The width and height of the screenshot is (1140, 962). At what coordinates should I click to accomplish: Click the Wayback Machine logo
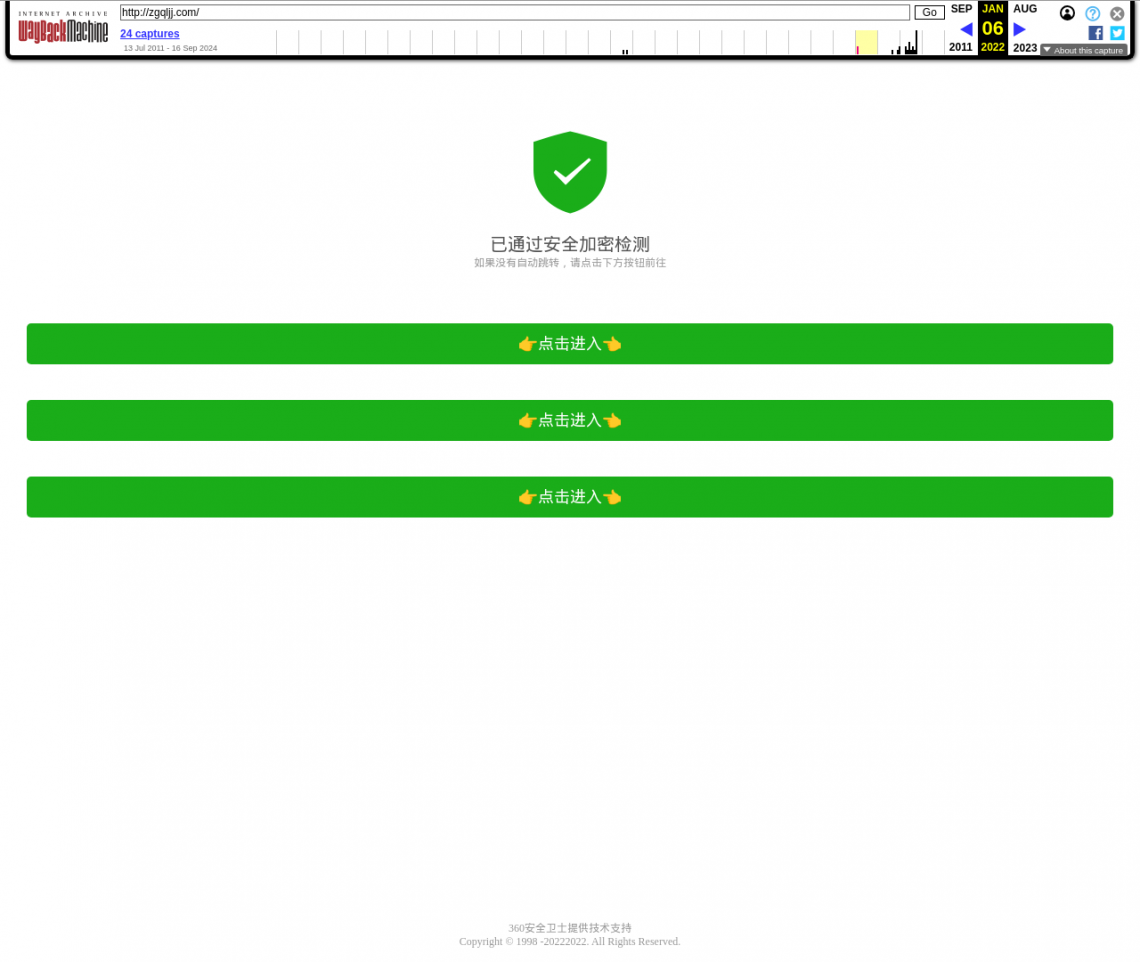(63, 29)
